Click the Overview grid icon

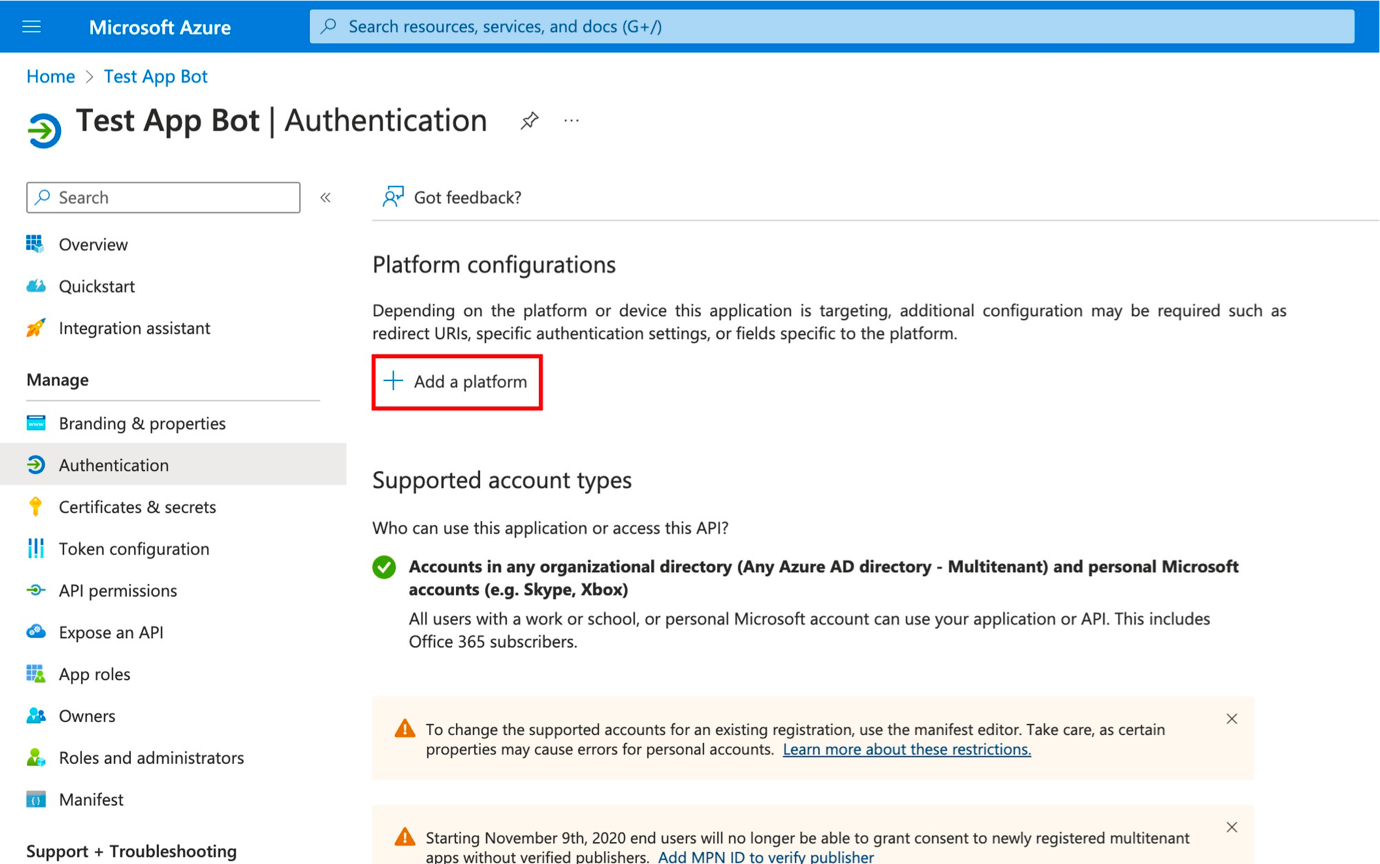[36, 244]
